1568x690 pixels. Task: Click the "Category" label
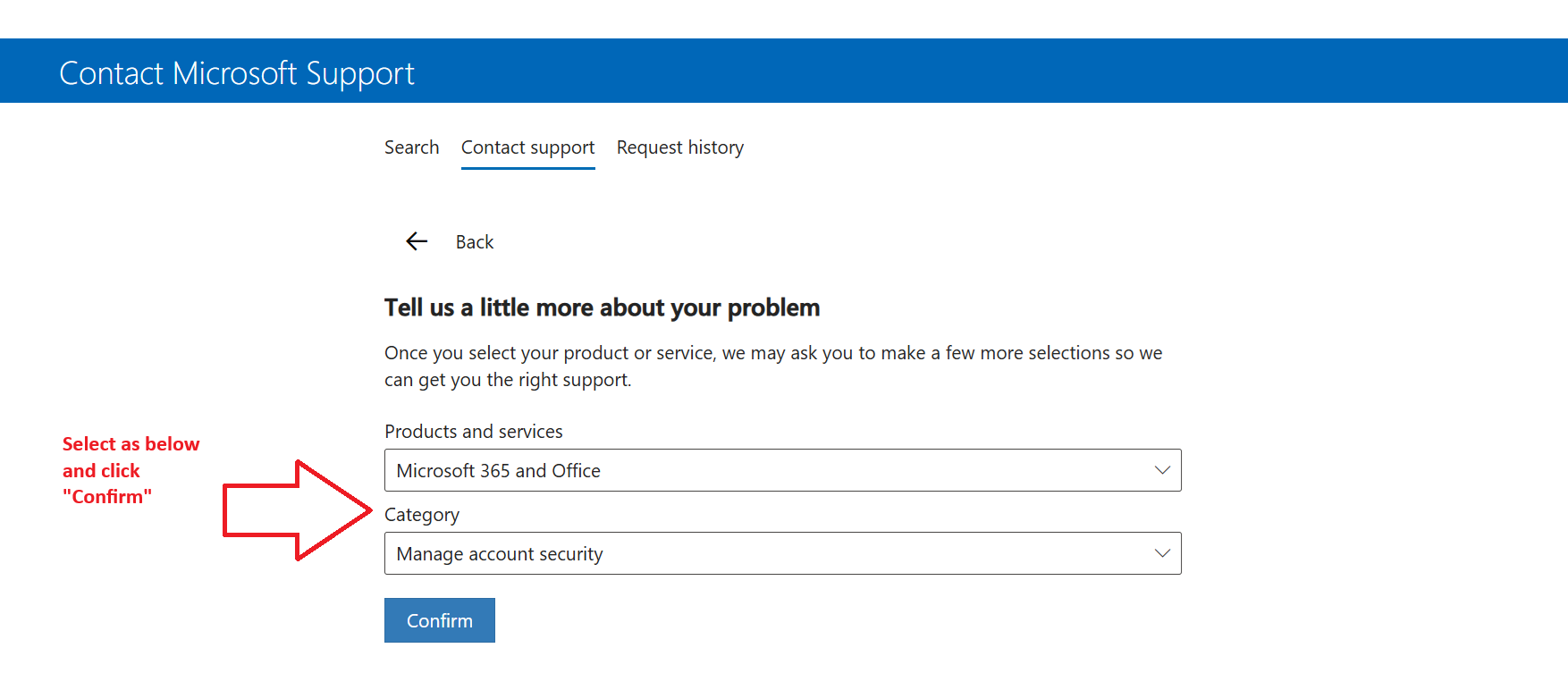pyautogui.click(x=421, y=514)
